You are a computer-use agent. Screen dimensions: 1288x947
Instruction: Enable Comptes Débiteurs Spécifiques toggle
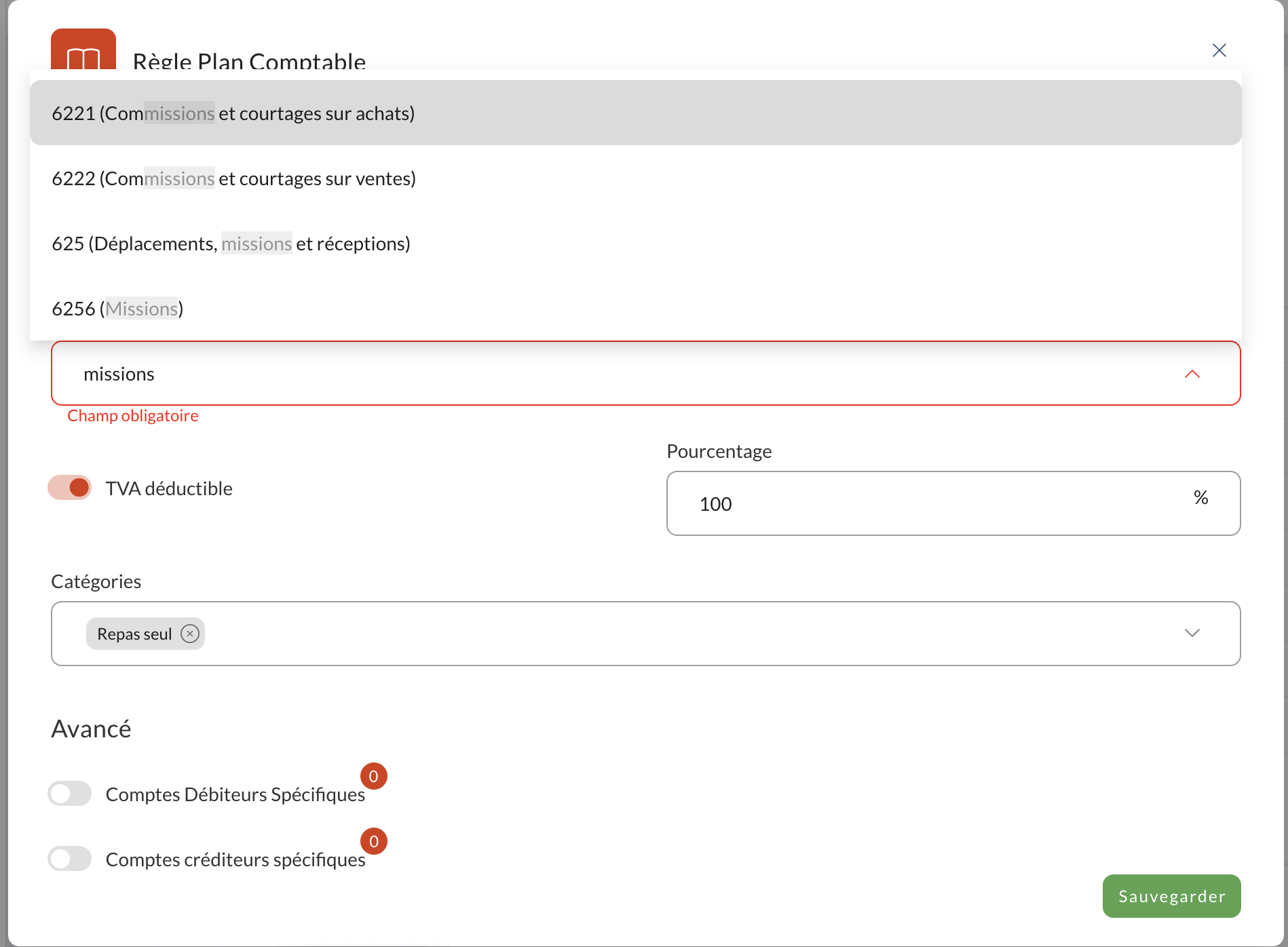tap(69, 794)
